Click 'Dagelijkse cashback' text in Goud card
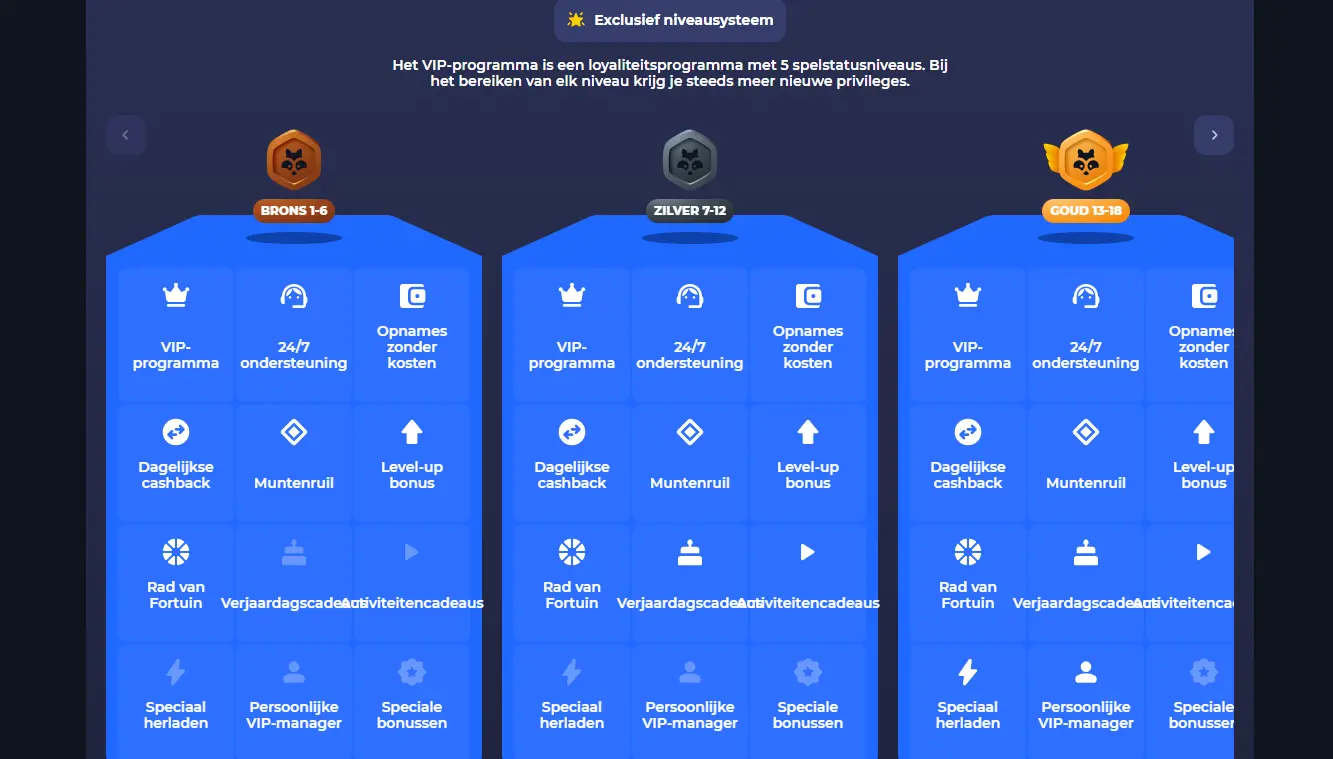Image resolution: width=1333 pixels, height=759 pixels. point(968,475)
